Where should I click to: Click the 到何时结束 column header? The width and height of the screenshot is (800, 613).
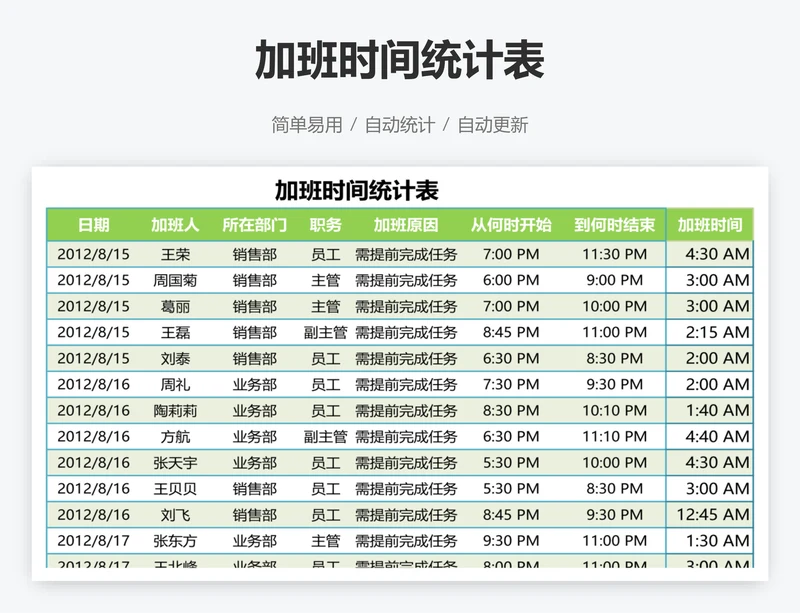pyautogui.click(x=614, y=225)
